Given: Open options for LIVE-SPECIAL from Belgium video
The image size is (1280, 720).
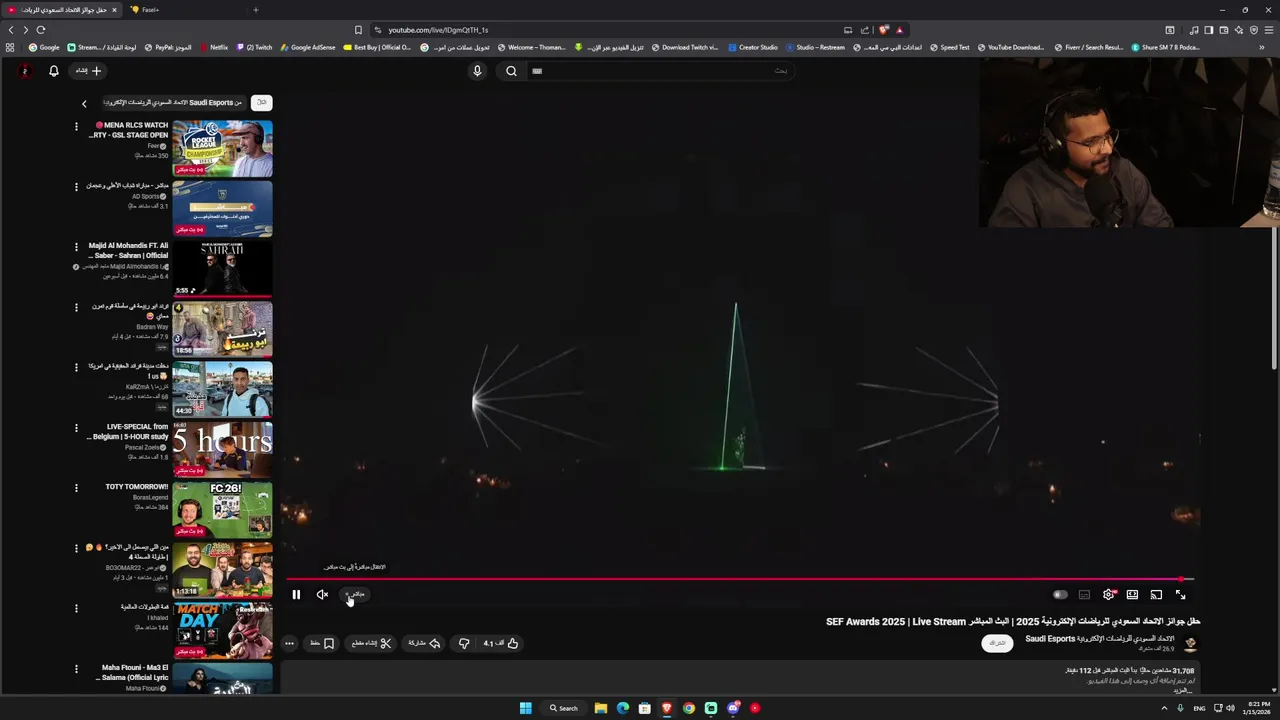Looking at the screenshot, I should (x=76, y=427).
